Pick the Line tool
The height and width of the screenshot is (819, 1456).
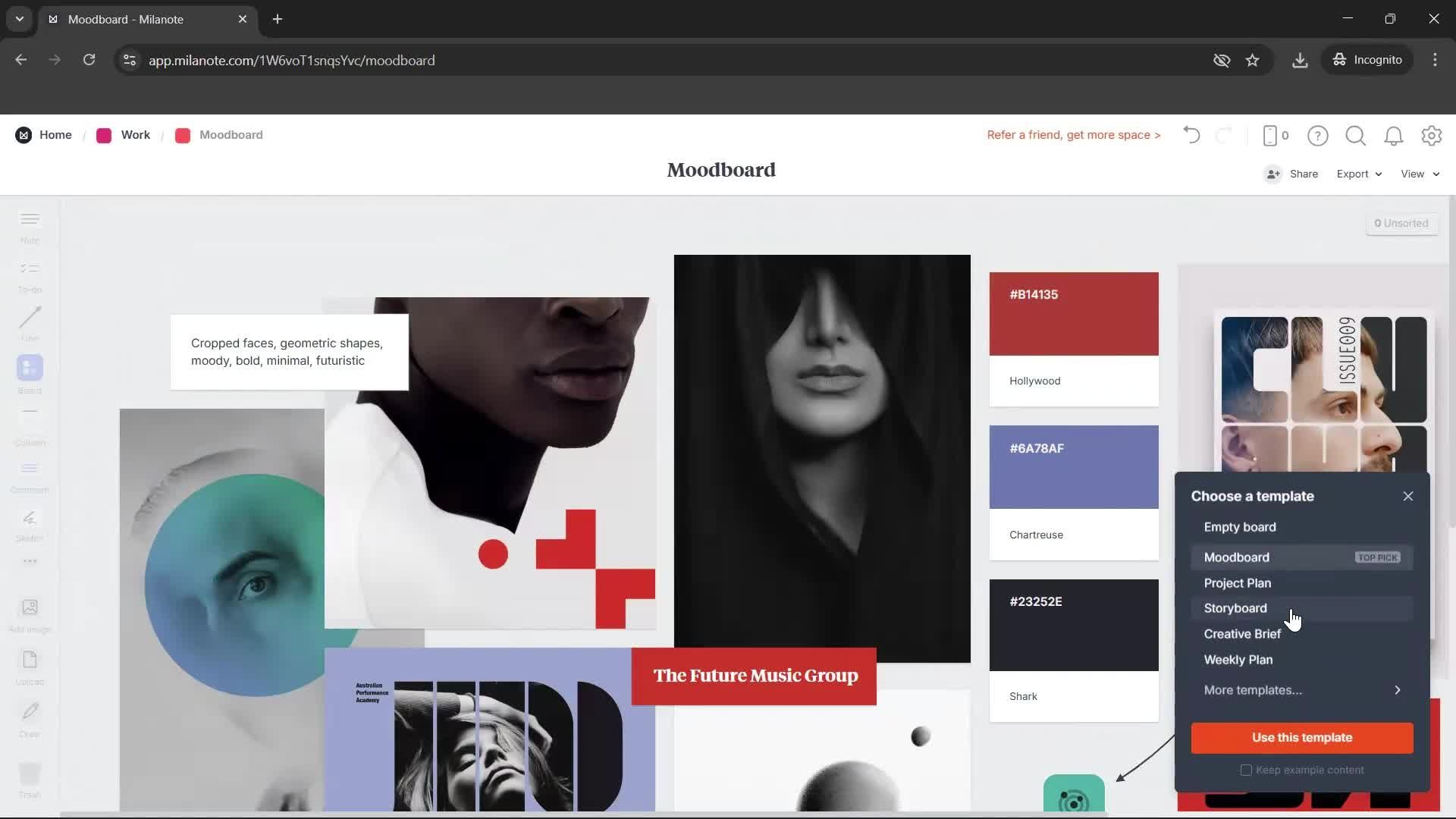pos(29,324)
